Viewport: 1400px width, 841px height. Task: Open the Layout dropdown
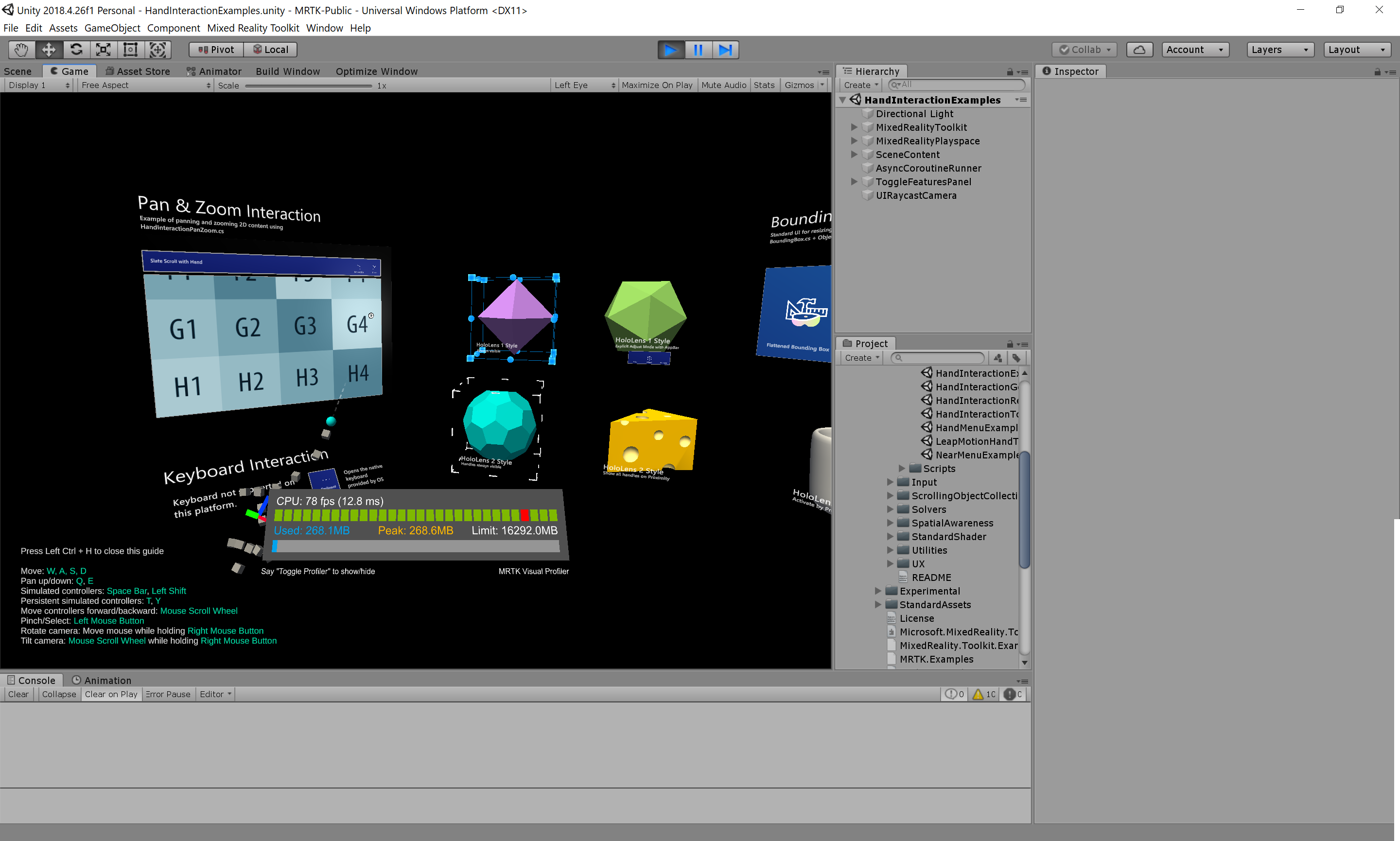[1357, 49]
